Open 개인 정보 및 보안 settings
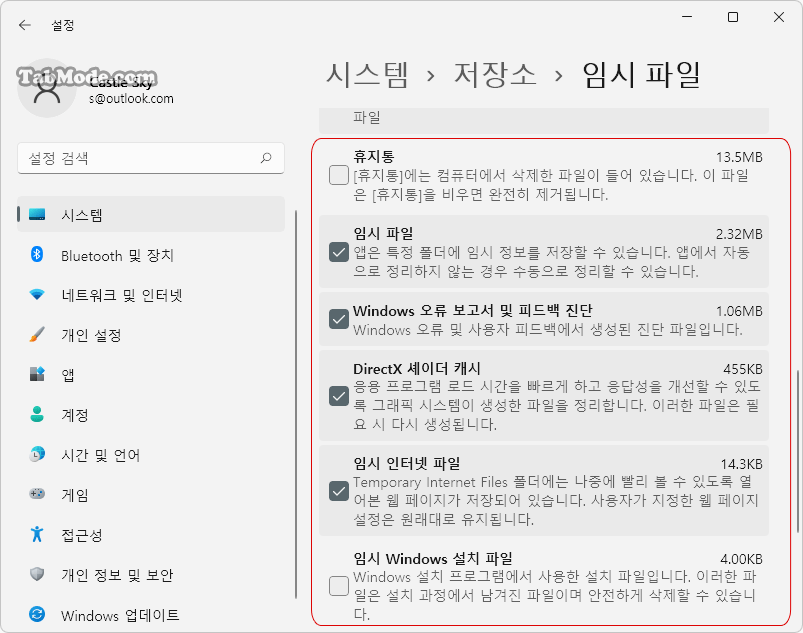Screen dimensions: 803x633 click(x=151, y=574)
